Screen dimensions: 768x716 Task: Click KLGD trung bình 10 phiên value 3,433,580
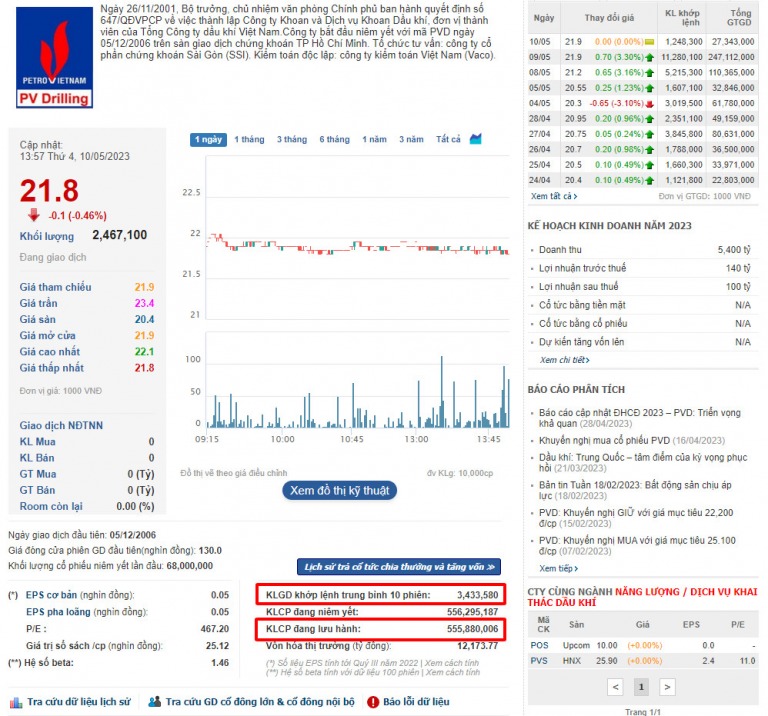tap(478, 595)
